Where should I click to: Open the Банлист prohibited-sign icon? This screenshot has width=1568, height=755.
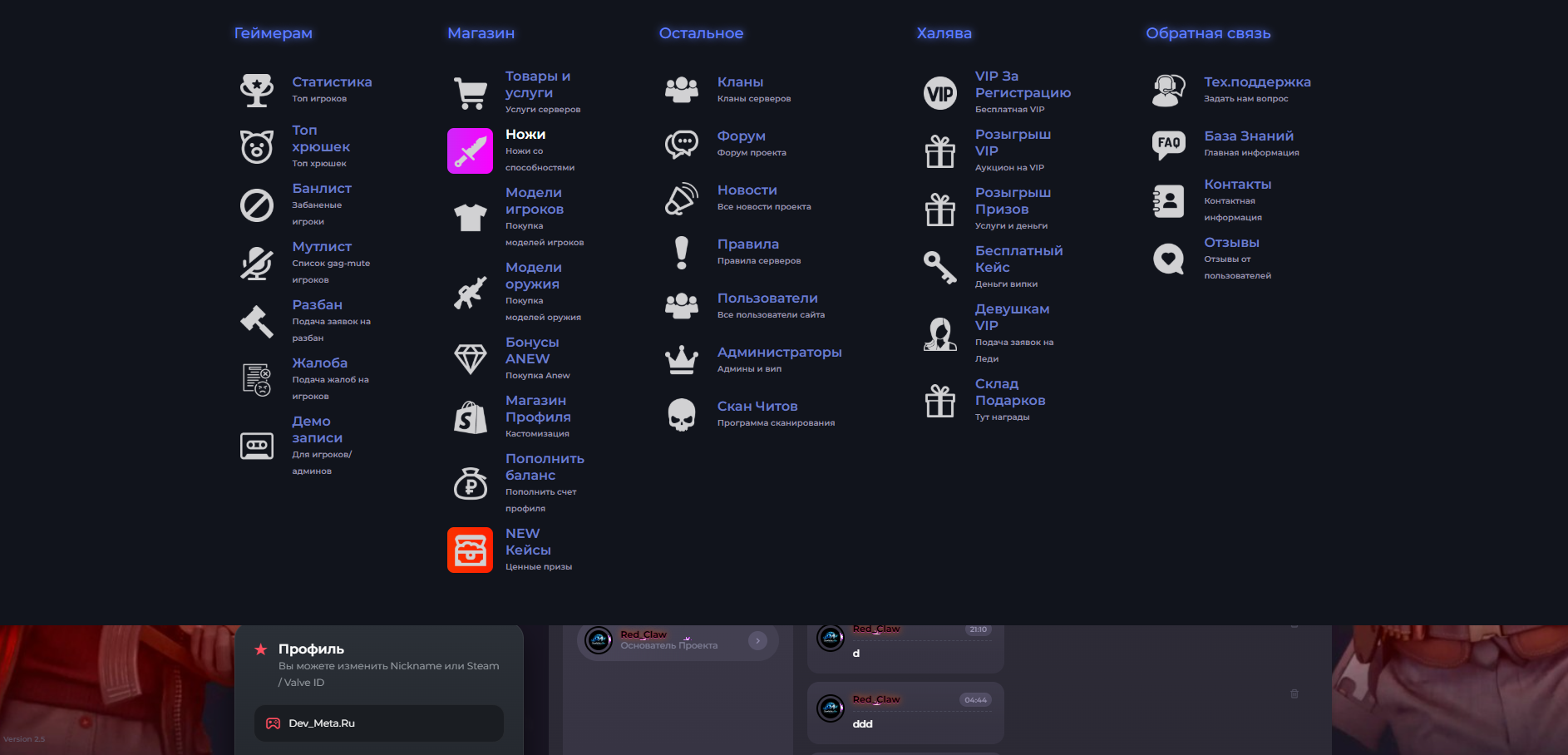tap(257, 205)
